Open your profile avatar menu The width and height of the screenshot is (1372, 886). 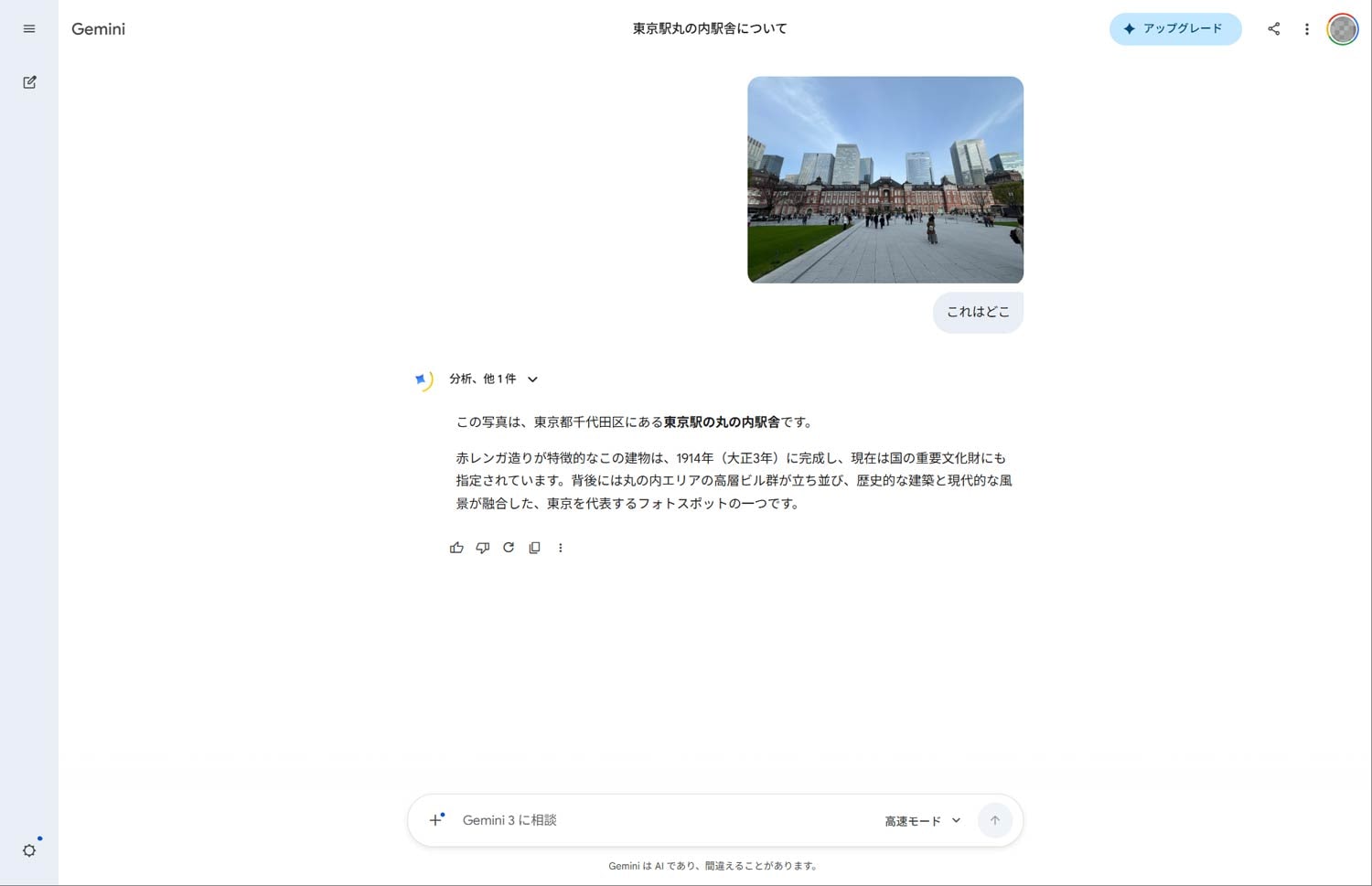coord(1342,28)
